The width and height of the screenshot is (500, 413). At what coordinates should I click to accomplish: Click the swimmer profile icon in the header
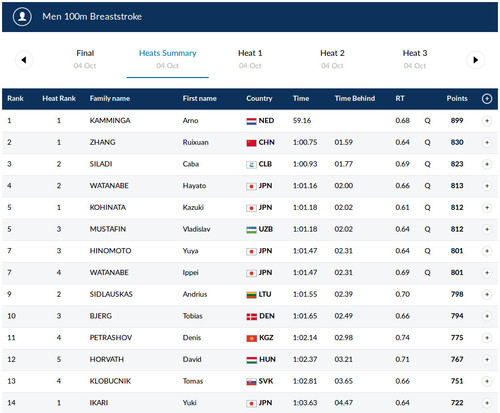[22, 16]
